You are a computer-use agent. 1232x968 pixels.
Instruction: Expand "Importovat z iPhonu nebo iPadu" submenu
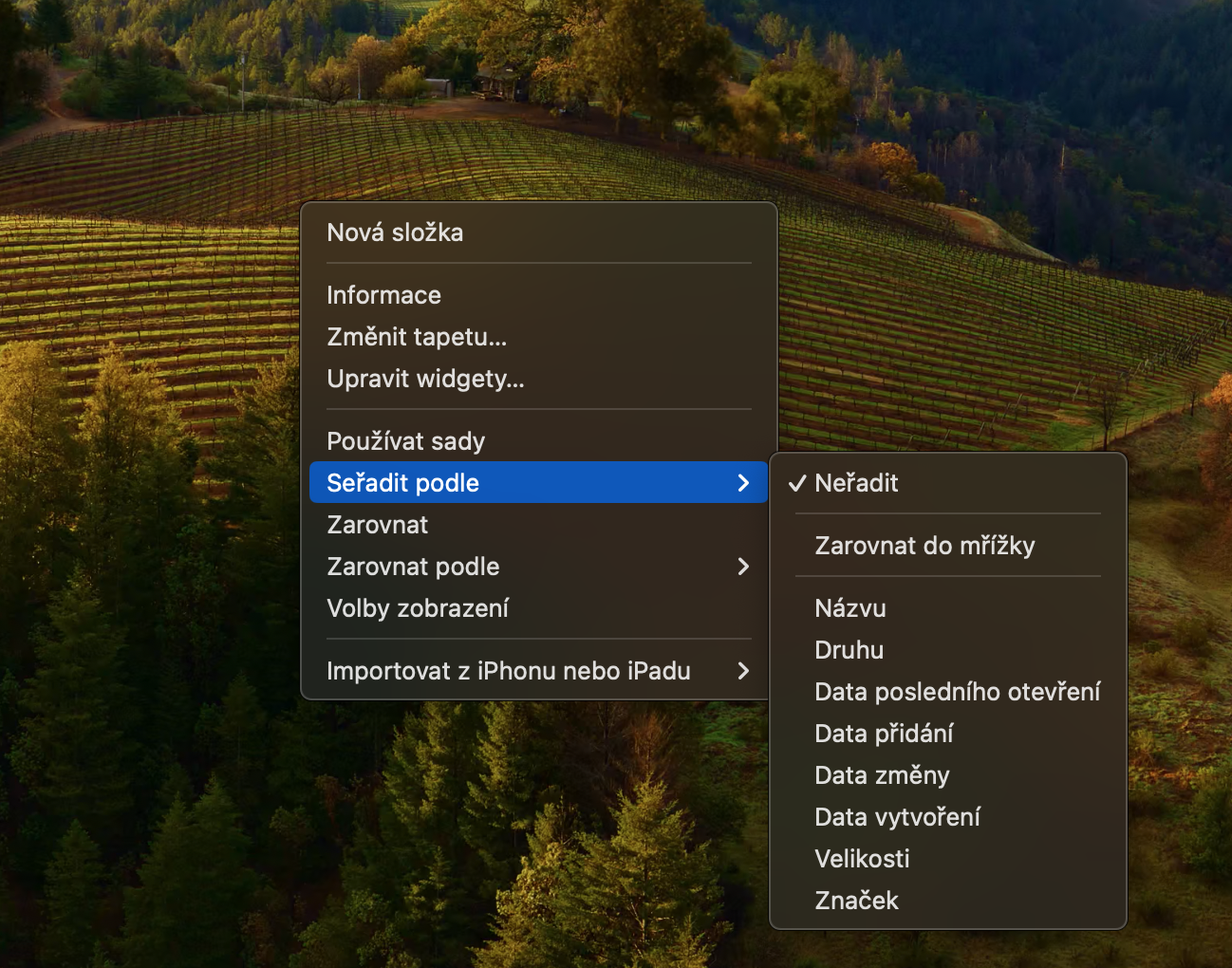point(508,671)
